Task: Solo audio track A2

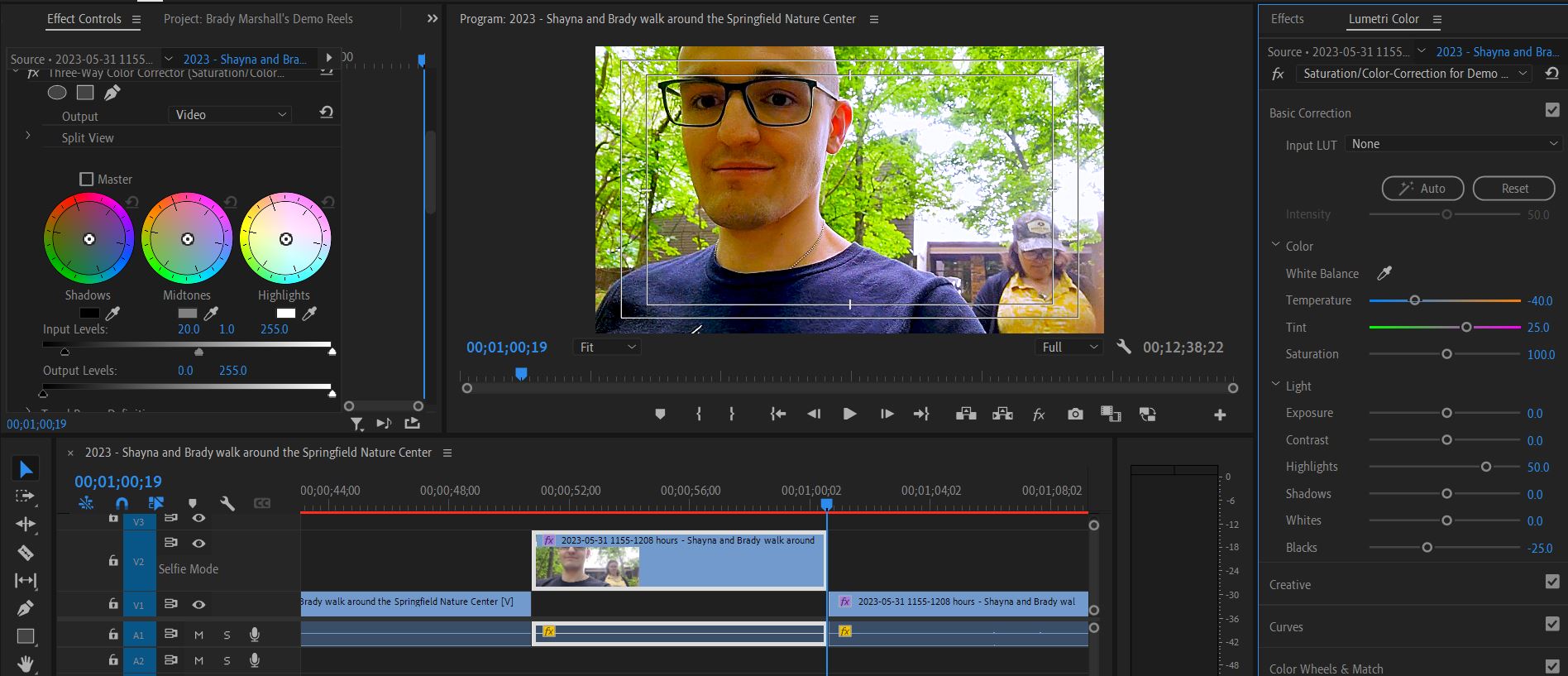Action: (x=227, y=660)
